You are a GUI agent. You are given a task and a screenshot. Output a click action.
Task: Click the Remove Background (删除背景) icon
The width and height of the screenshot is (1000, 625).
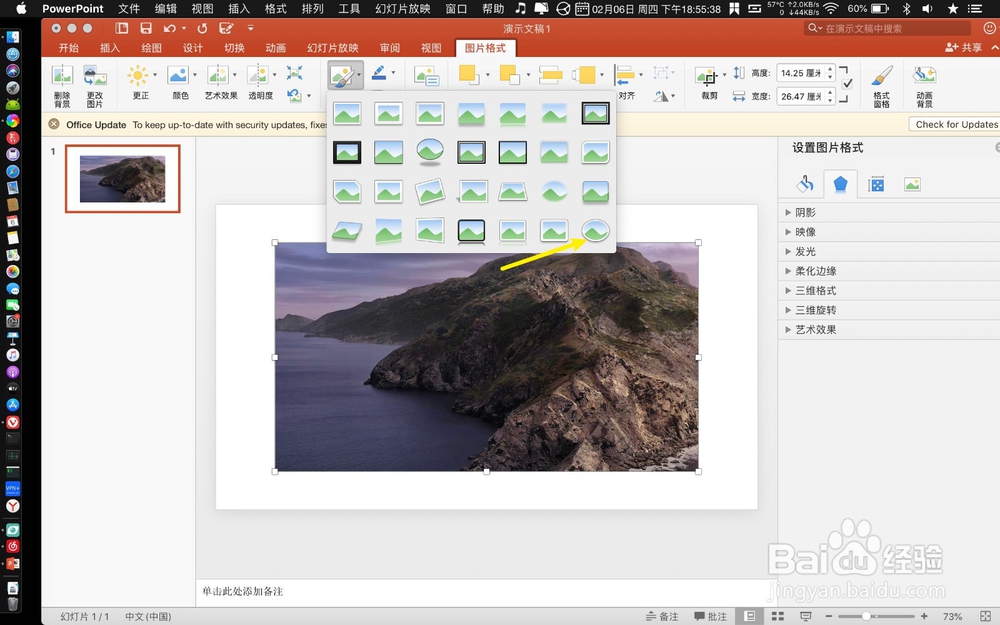(62, 76)
